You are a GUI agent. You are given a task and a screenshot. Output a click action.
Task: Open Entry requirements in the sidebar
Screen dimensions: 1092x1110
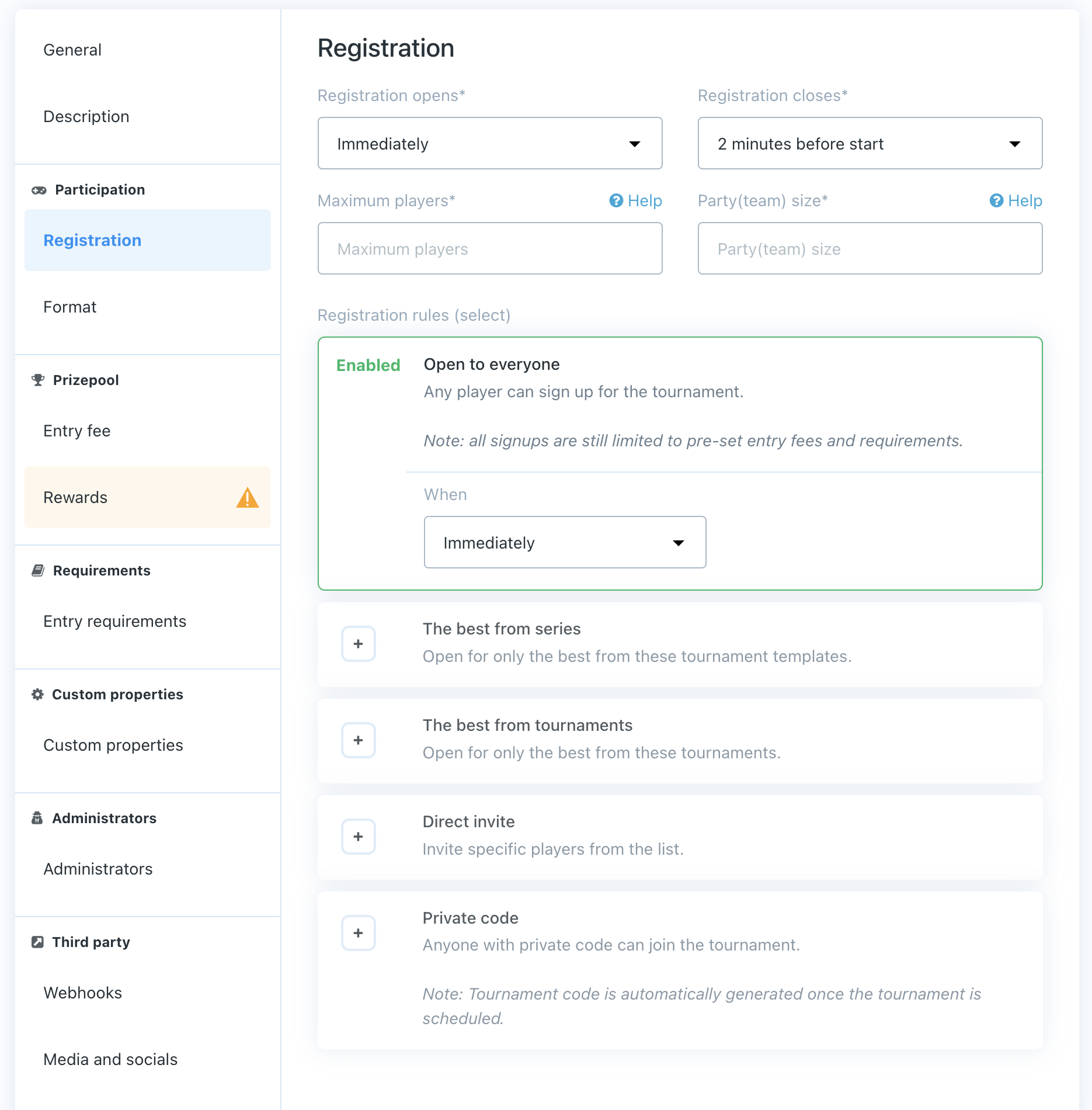click(x=115, y=622)
